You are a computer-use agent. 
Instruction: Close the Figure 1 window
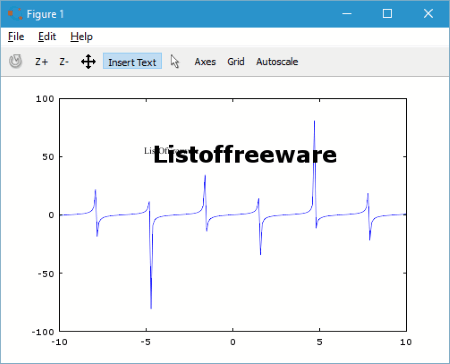[x=428, y=14]
